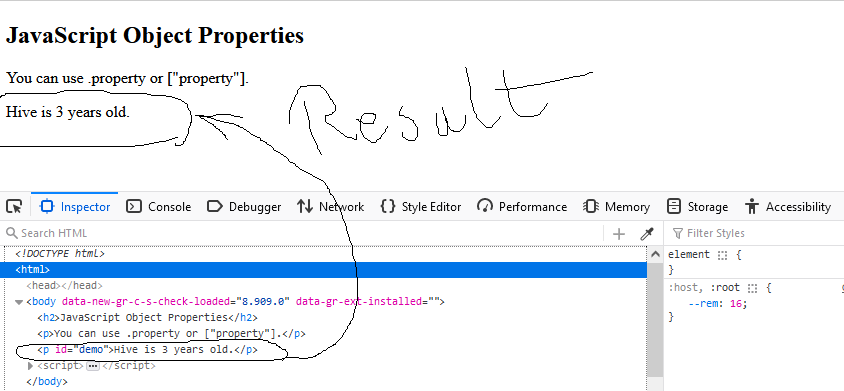Click the markup scrollbar up arrow
The image size is (844, 391).
click(x=655, y=254)
